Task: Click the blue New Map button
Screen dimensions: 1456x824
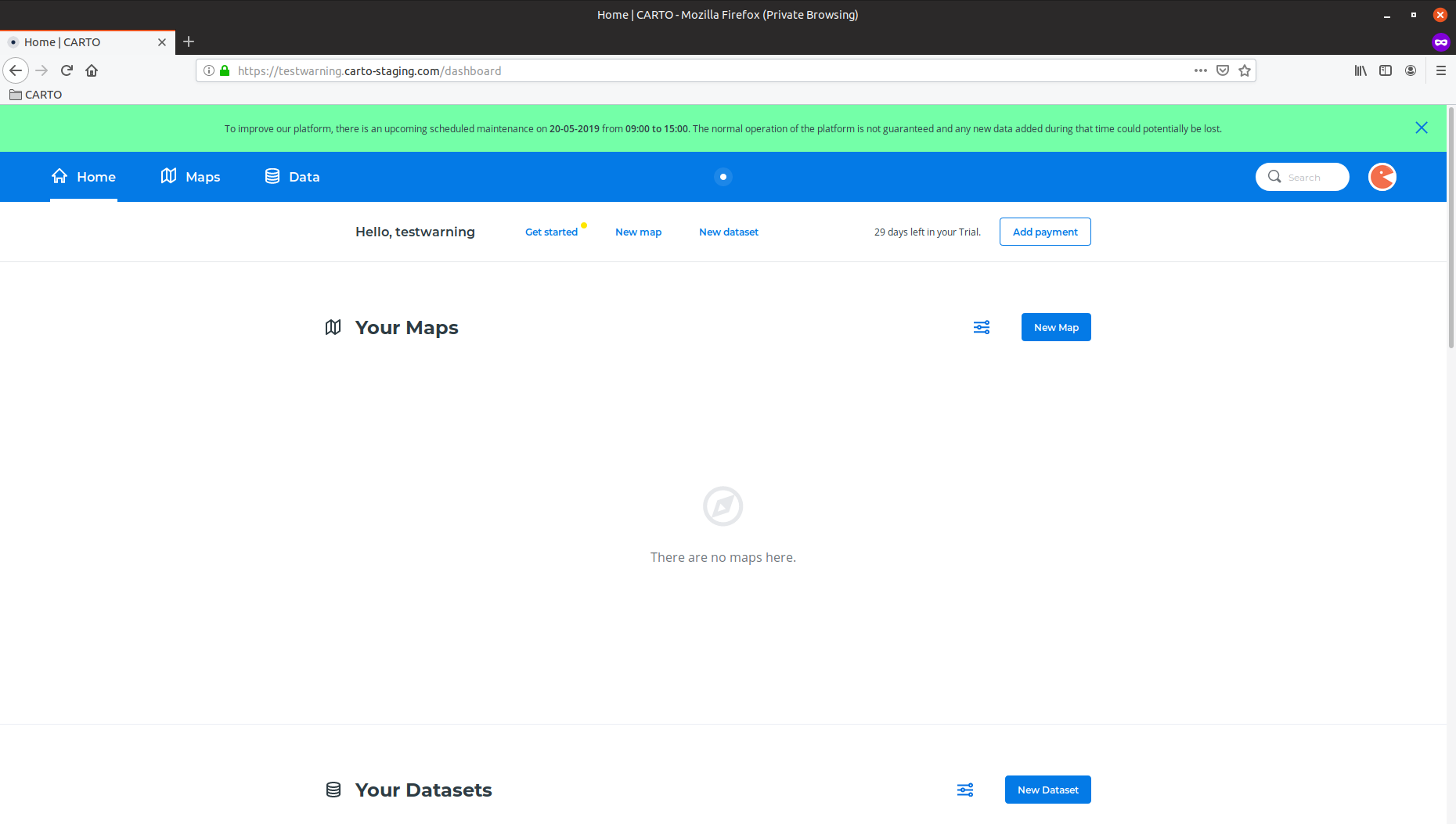Action: (1056, 327)
